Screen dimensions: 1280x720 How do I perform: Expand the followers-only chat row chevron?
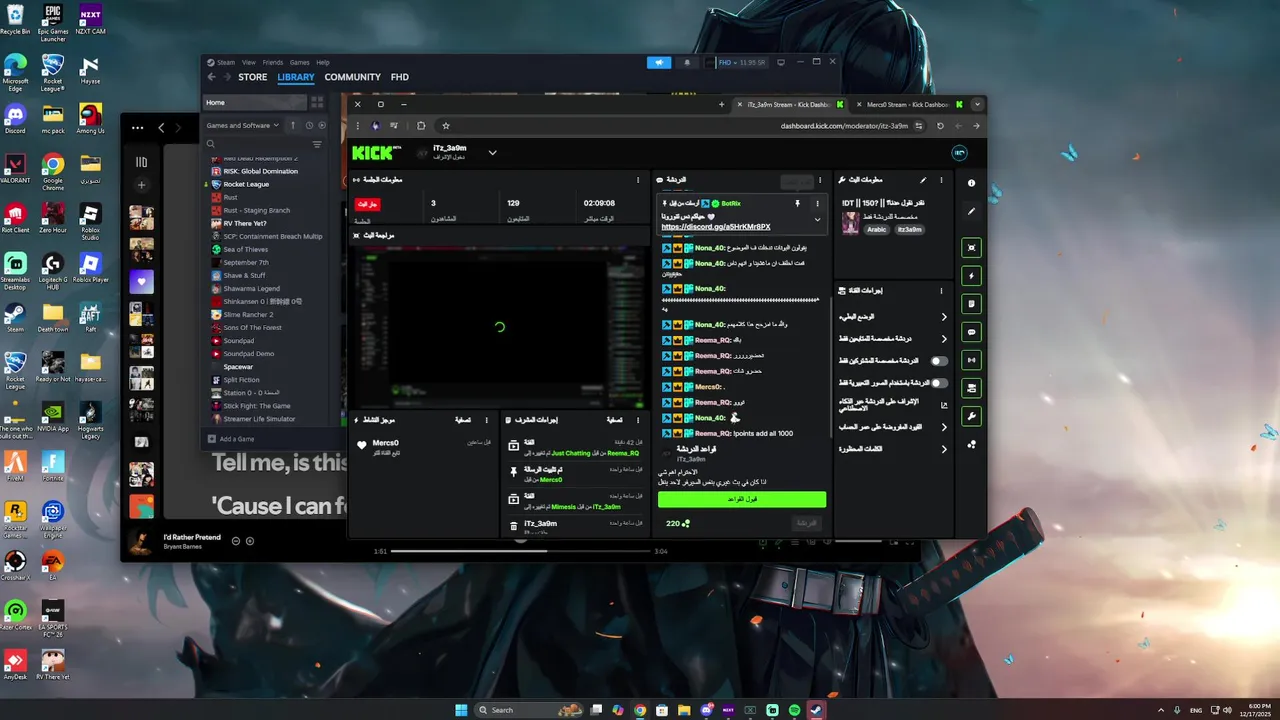(944, 339)
